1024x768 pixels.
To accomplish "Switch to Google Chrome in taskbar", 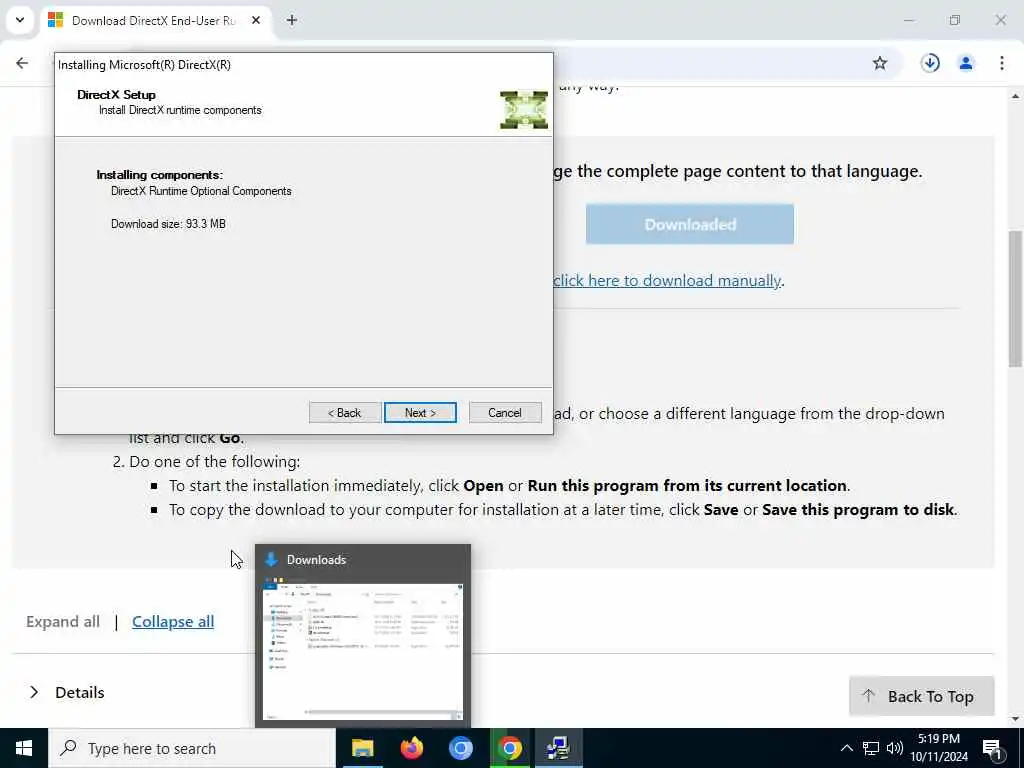I will (x=509, y=748).
